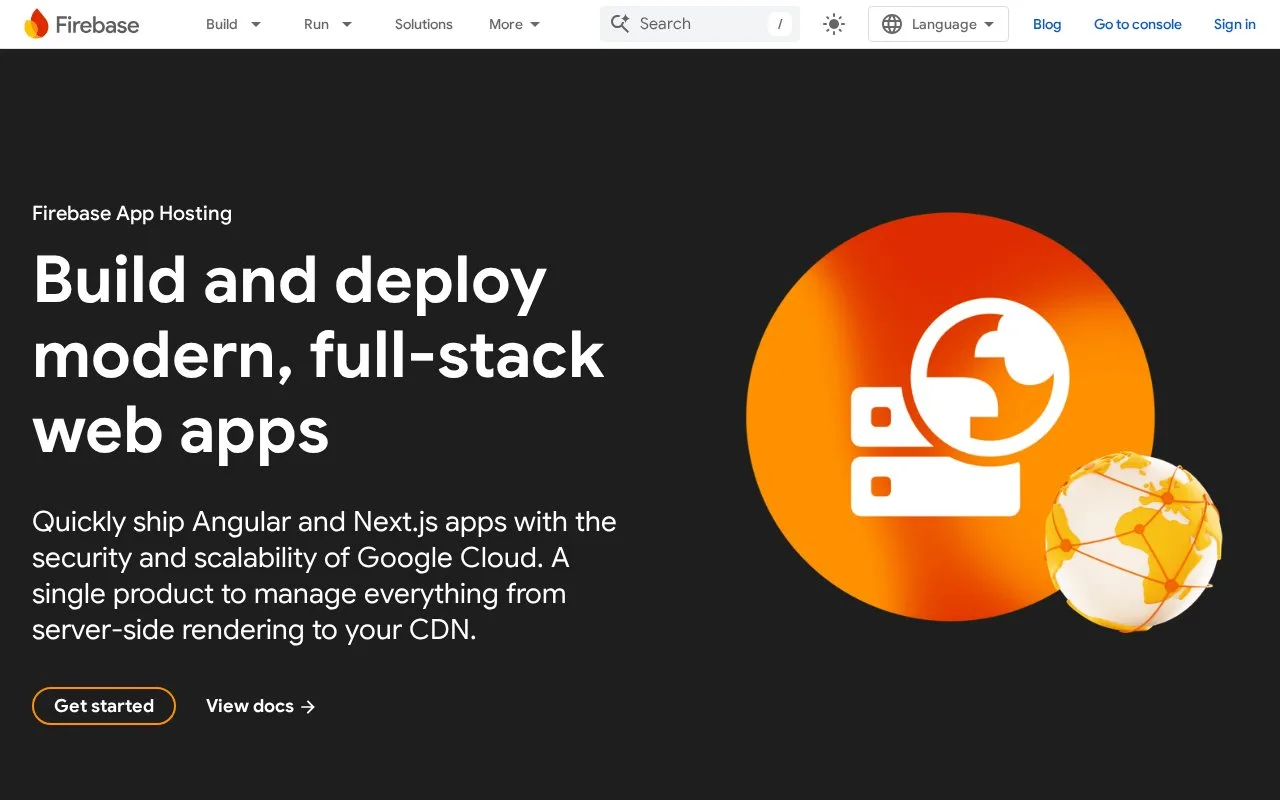Expand the Run menu arrow
Image resolution: width=1280 pixels, height=800 pixels.
[347, 24]
